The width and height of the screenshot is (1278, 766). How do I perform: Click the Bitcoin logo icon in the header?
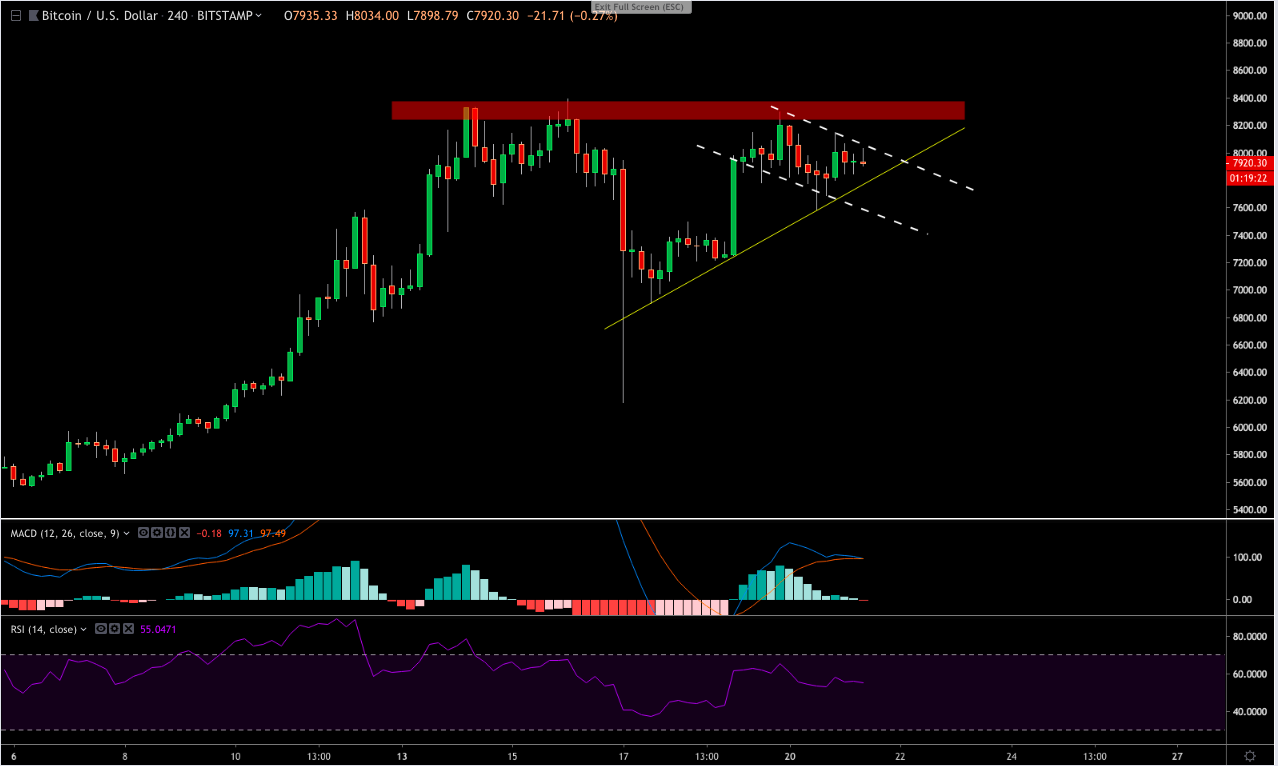[x=33, y=15]
